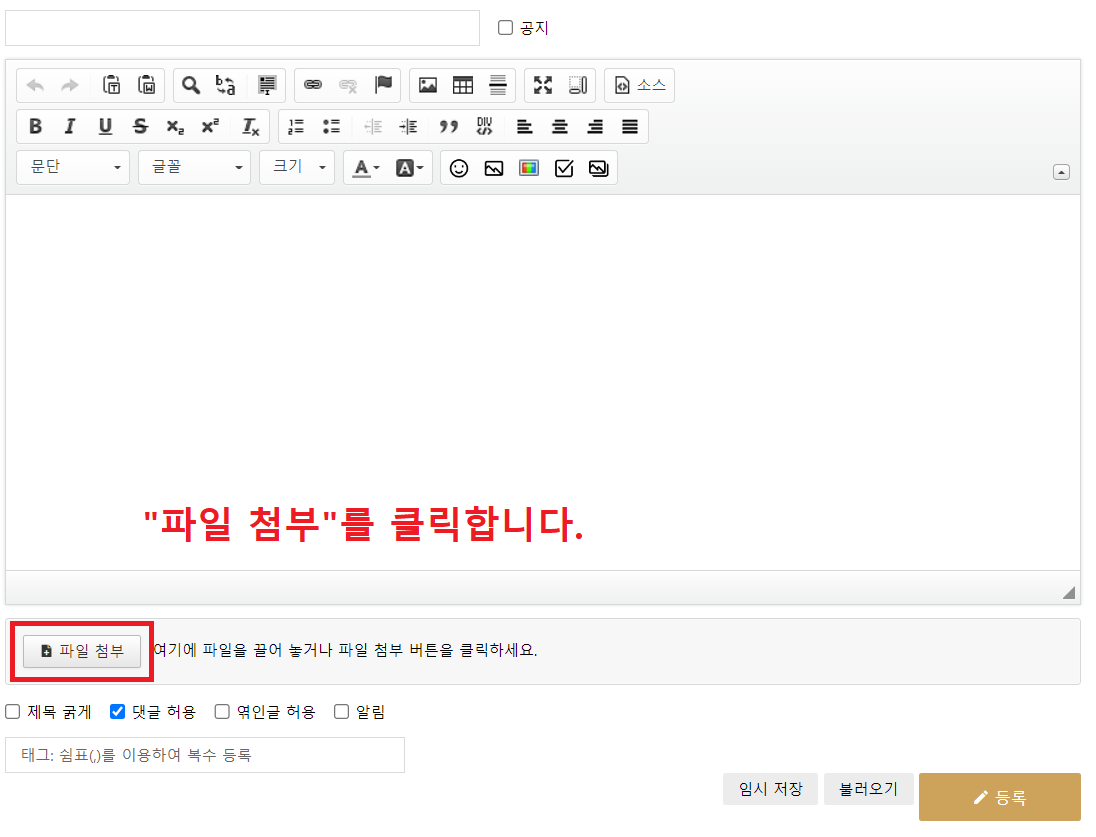Maximize the editor area
This screenshot has height=837, width=1096.
543,85
